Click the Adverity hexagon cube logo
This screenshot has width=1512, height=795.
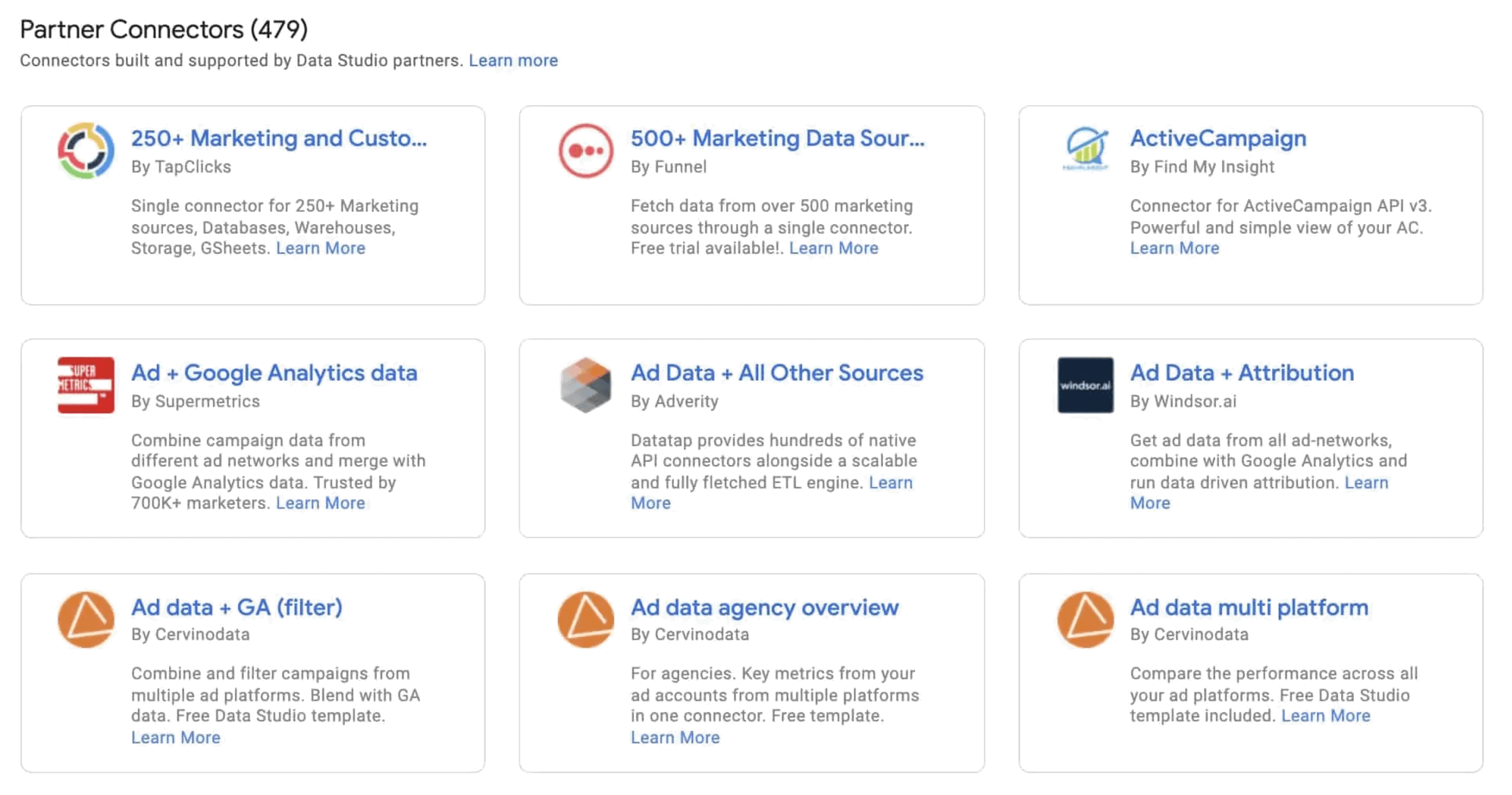tap(585, 385)
